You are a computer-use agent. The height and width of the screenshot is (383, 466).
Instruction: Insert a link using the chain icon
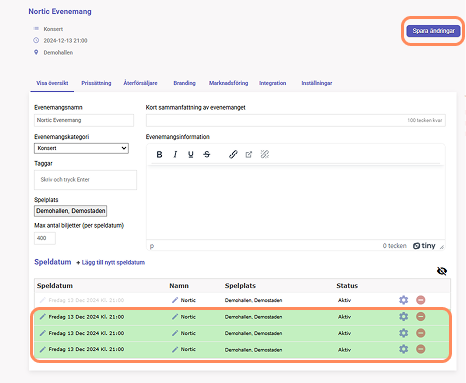(x=233, y=154)
